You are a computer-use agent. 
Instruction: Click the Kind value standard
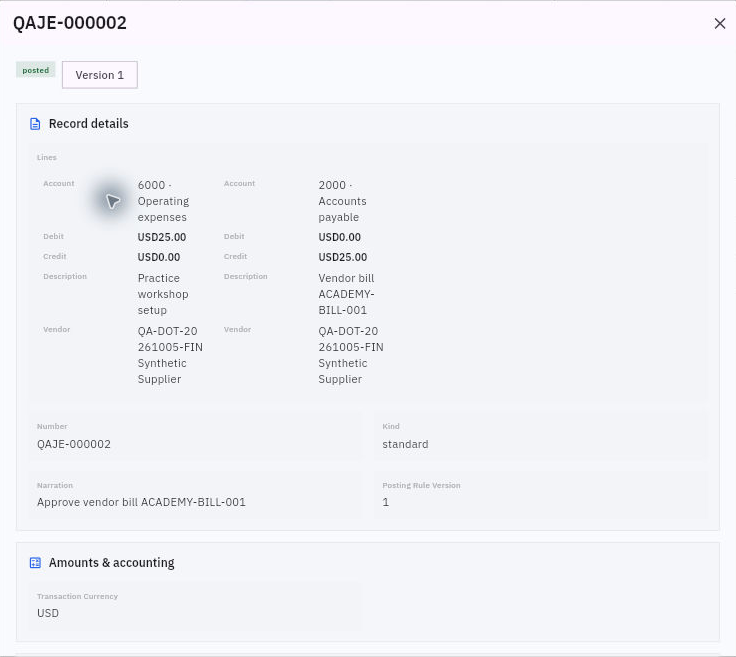405,444
